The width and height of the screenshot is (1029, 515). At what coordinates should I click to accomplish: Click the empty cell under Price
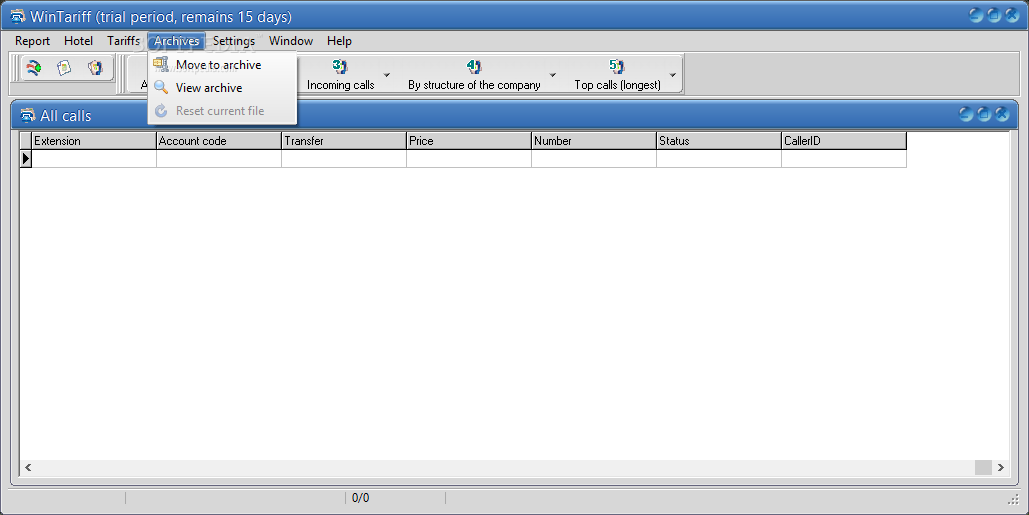(469, 158)
